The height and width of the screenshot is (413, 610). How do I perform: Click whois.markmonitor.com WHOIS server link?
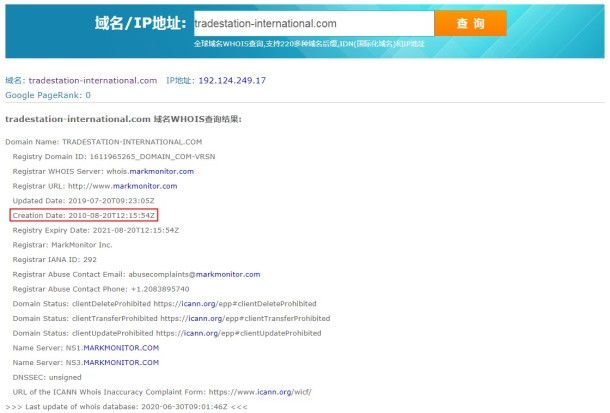click(x=161, y=172)
